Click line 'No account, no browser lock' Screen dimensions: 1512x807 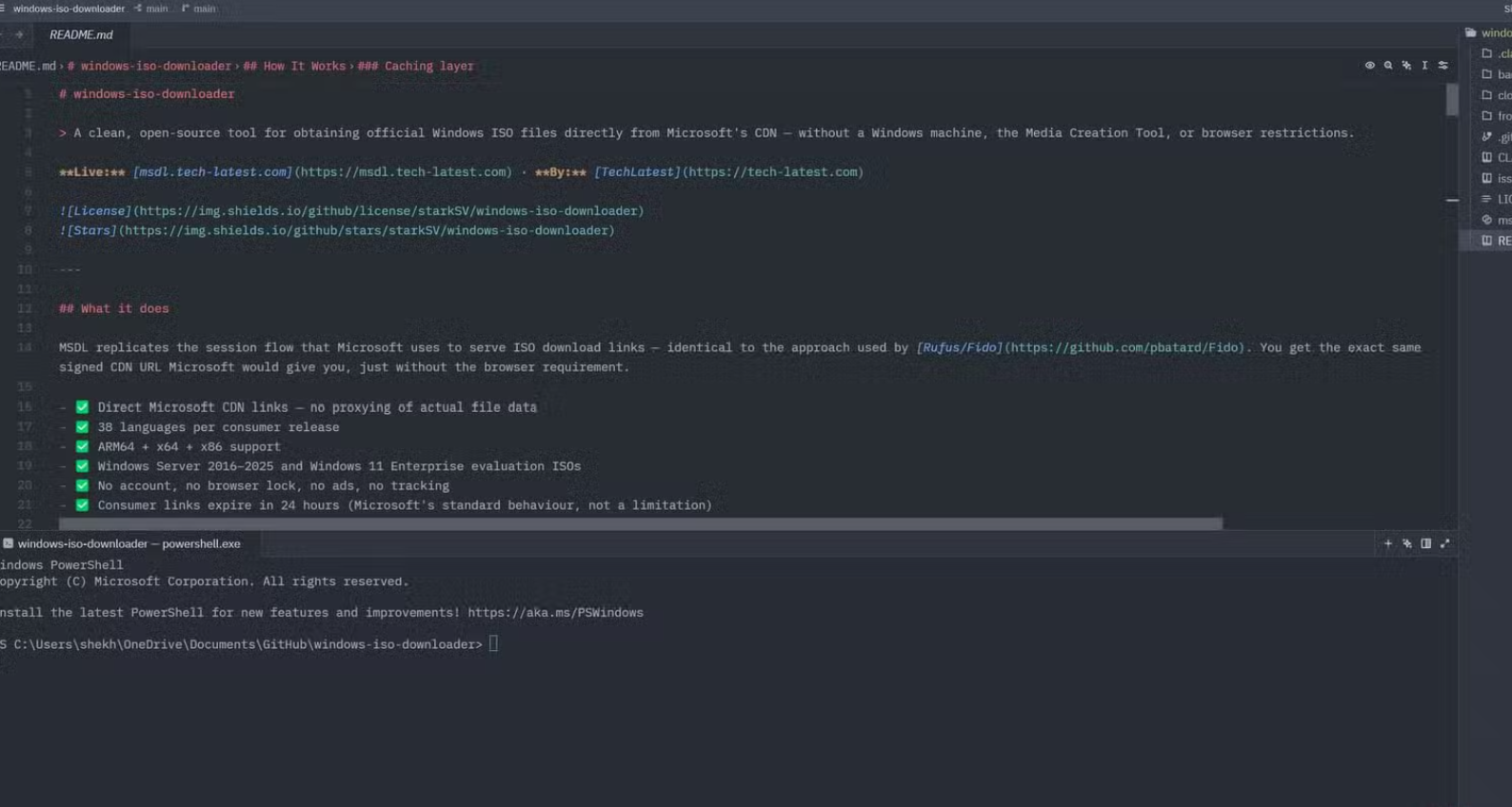click(x=273, y=485)
